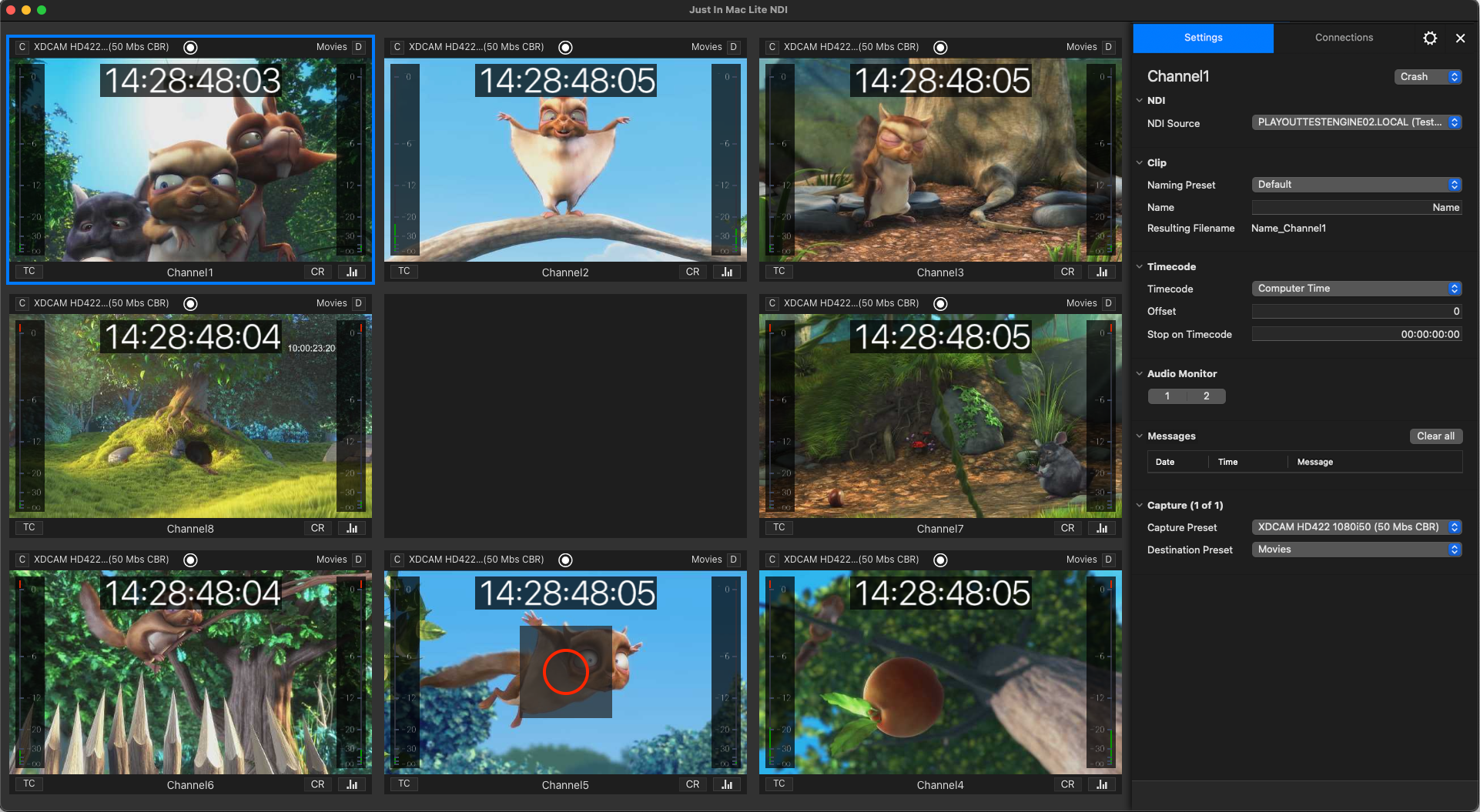The height and width of the screenshot is (812, 1480).
Task: Toggle CR button on Channel3
Action: tap(1068, 272)
